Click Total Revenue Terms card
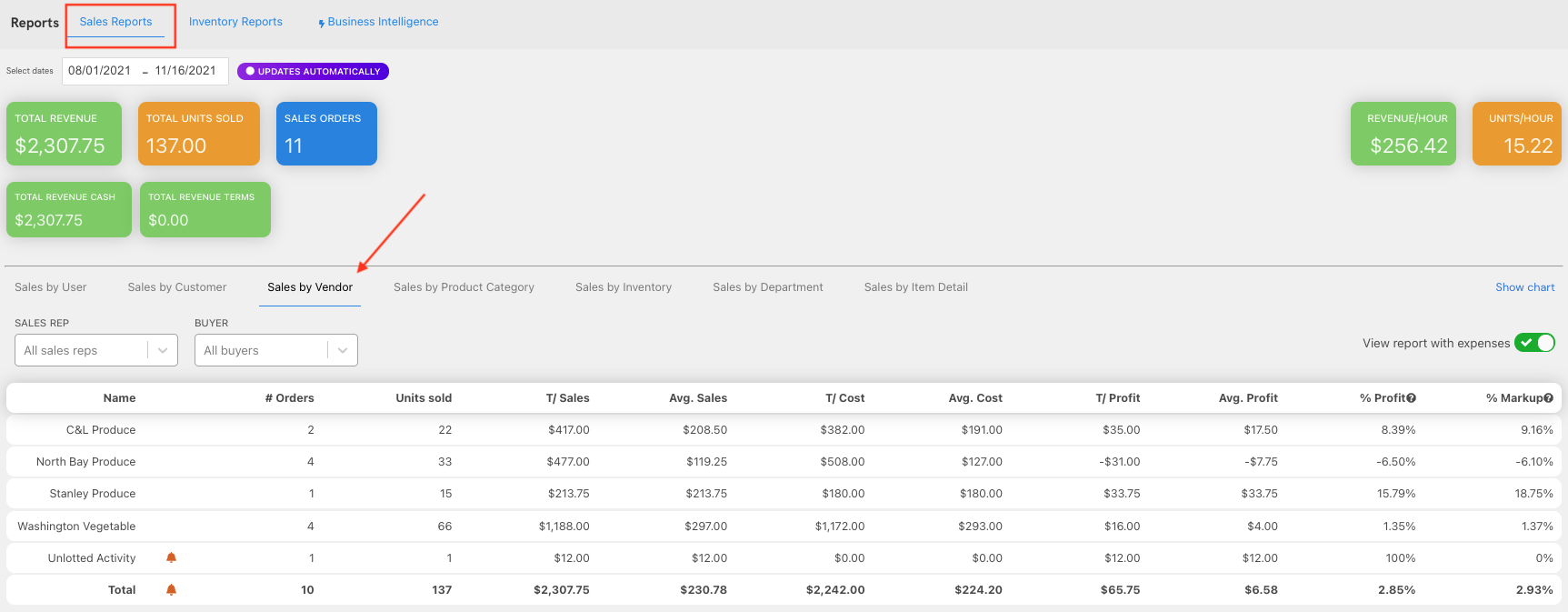The height and width of the screenshot is (612, 1568). (205, 209)
